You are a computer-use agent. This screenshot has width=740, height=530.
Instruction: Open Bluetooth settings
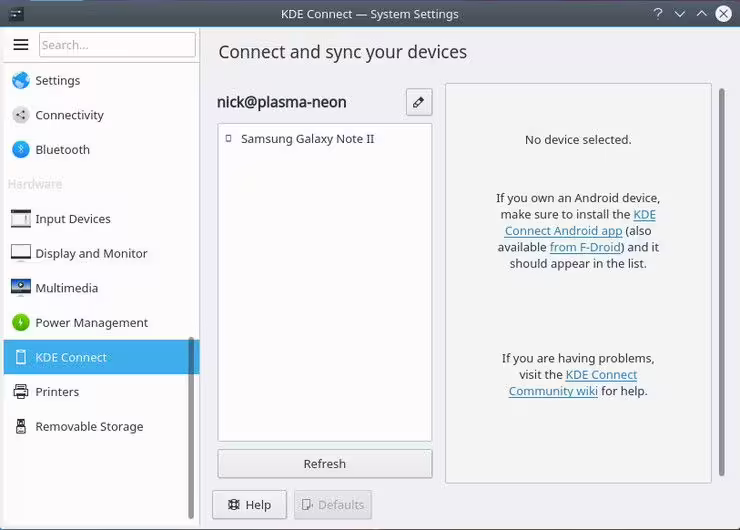pyautogui.click(x=101, y=150)
